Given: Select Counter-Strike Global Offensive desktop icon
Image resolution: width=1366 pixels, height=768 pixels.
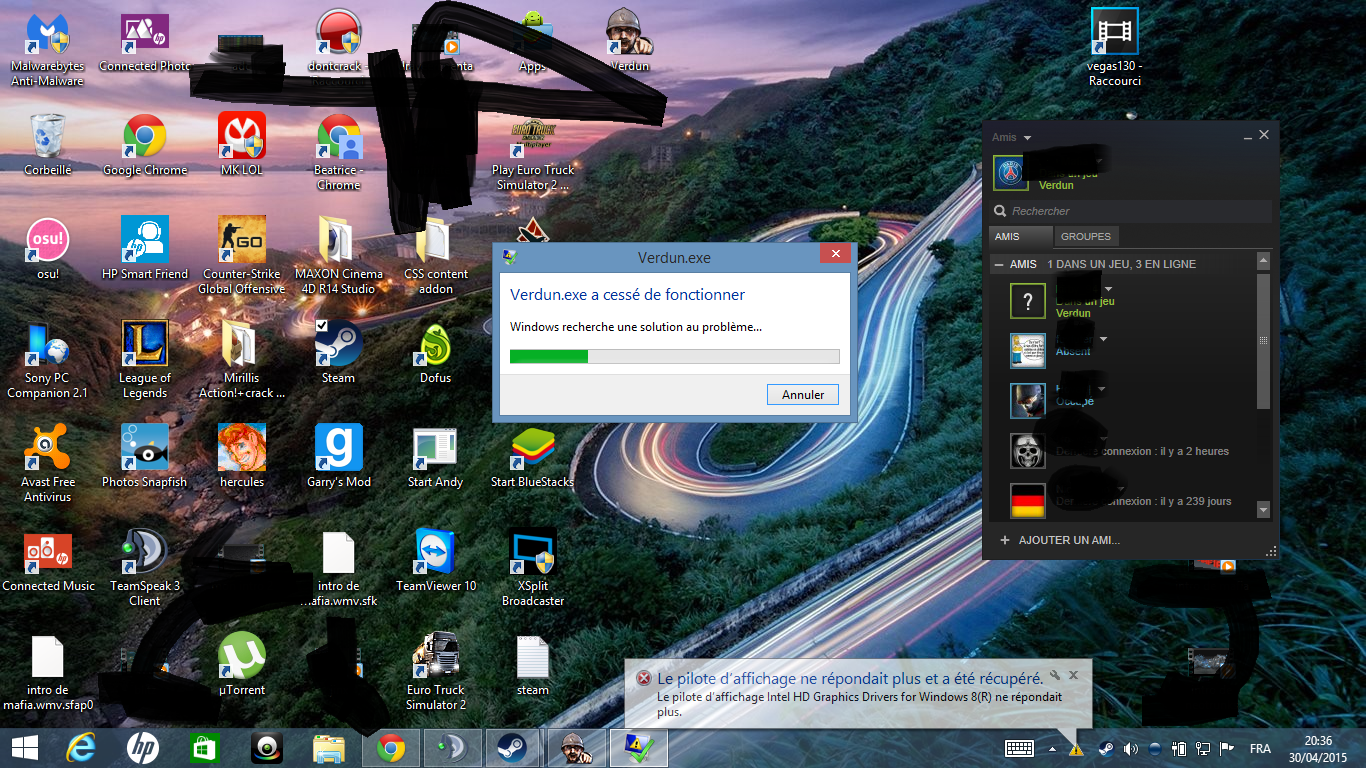Looking at the screenshot, I should click(242, 256).
